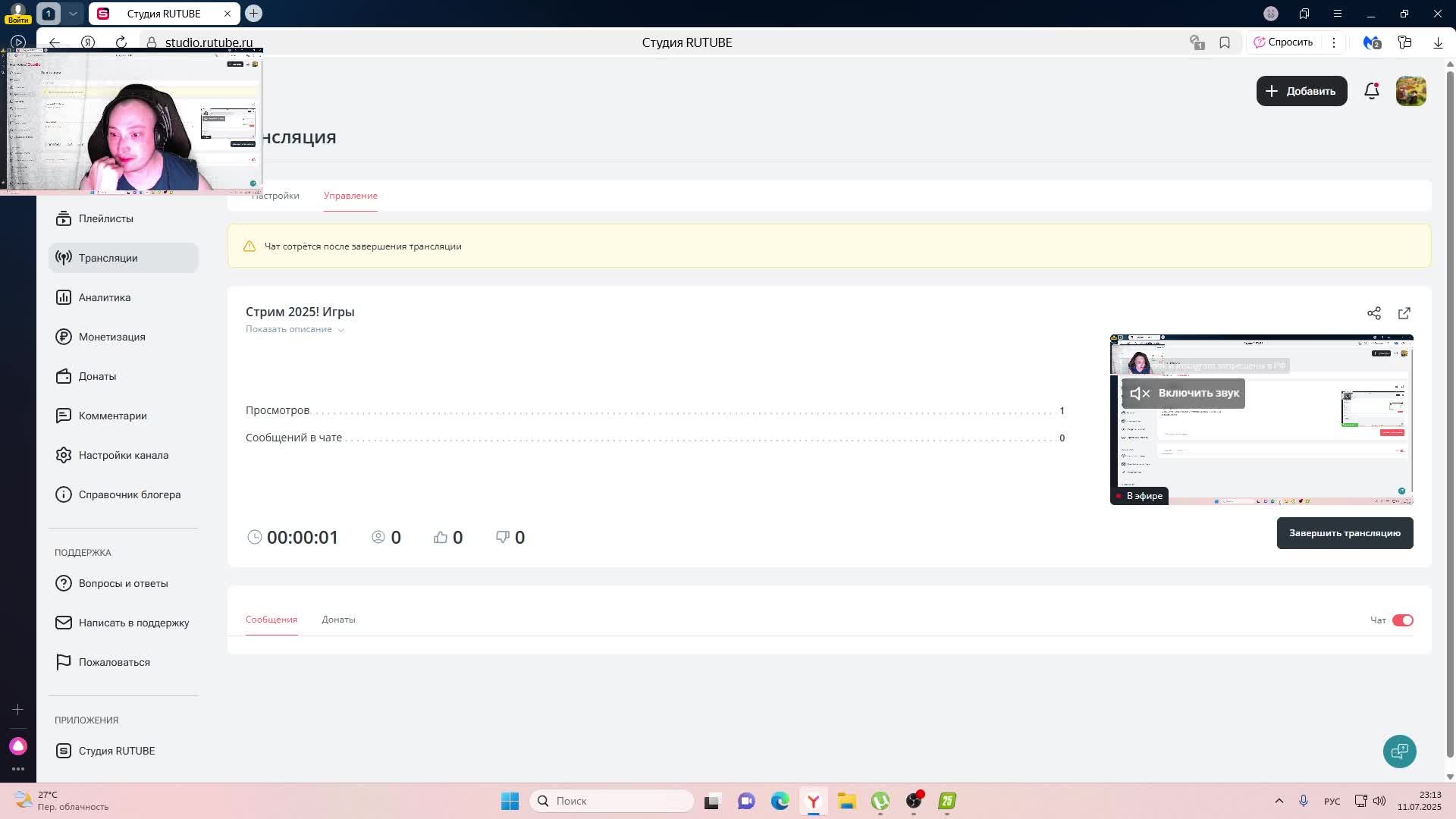Image resolution: width=1456 pixels, height=819 pixels.
Task: Switch to the Настройки tab
Action: pyautogui.click(x=279, y=196)
